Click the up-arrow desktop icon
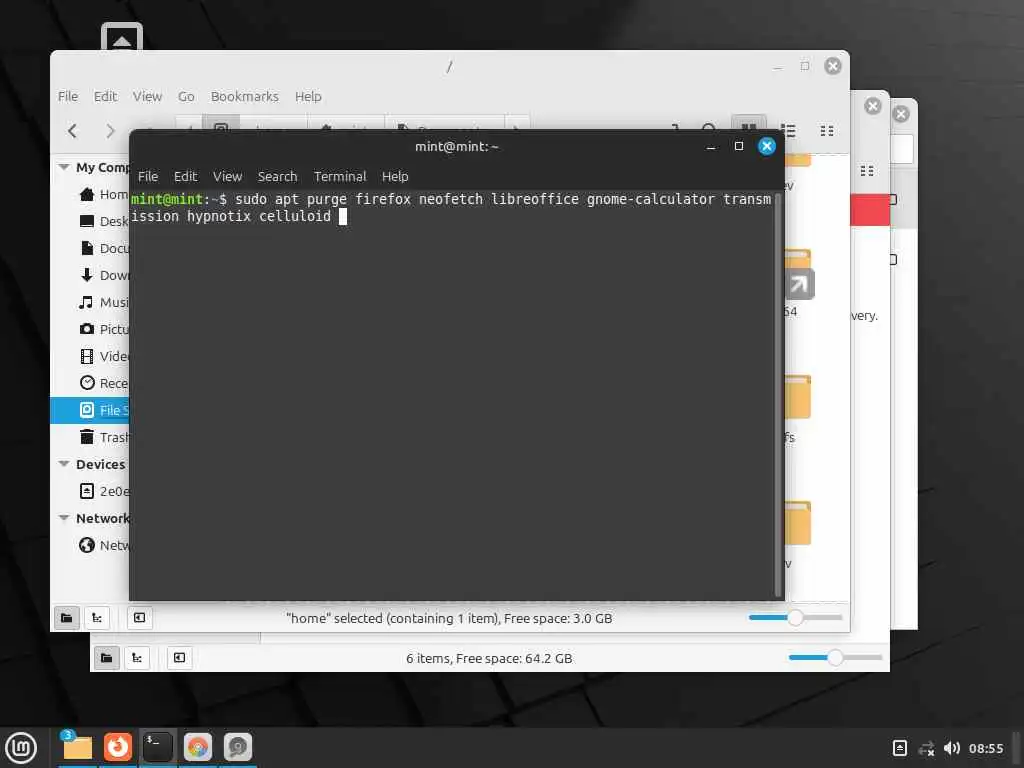This screenshot has height=768, width=1024. click(121, 37)
